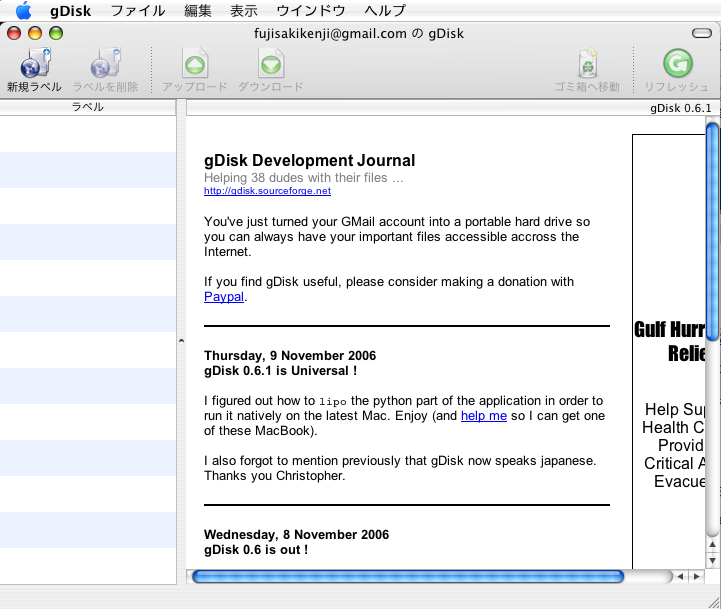Click the scroll up arrow

click(712, 545)
